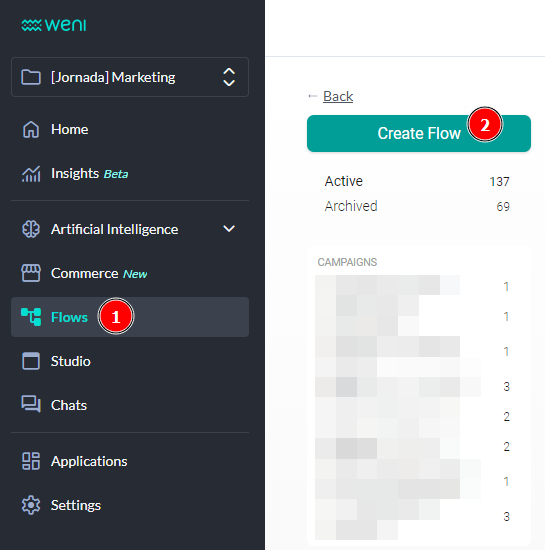Open the Artificial Intelligence menu item
Viewport: 545px width, 550px height.
click(x=130, y=229)
